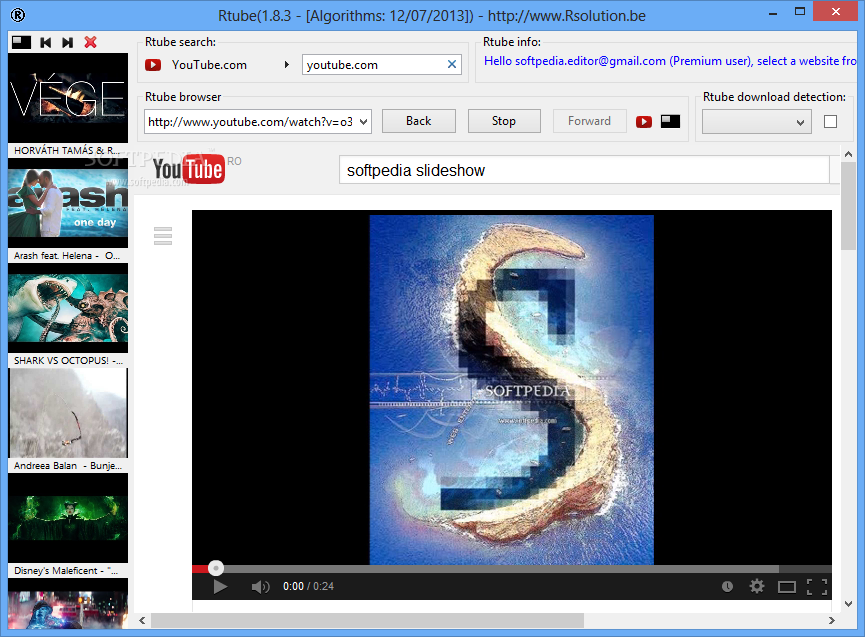This screenshot has height=637, width=865.
Task: Open the URL address dropdown
Action: point(364,122)
